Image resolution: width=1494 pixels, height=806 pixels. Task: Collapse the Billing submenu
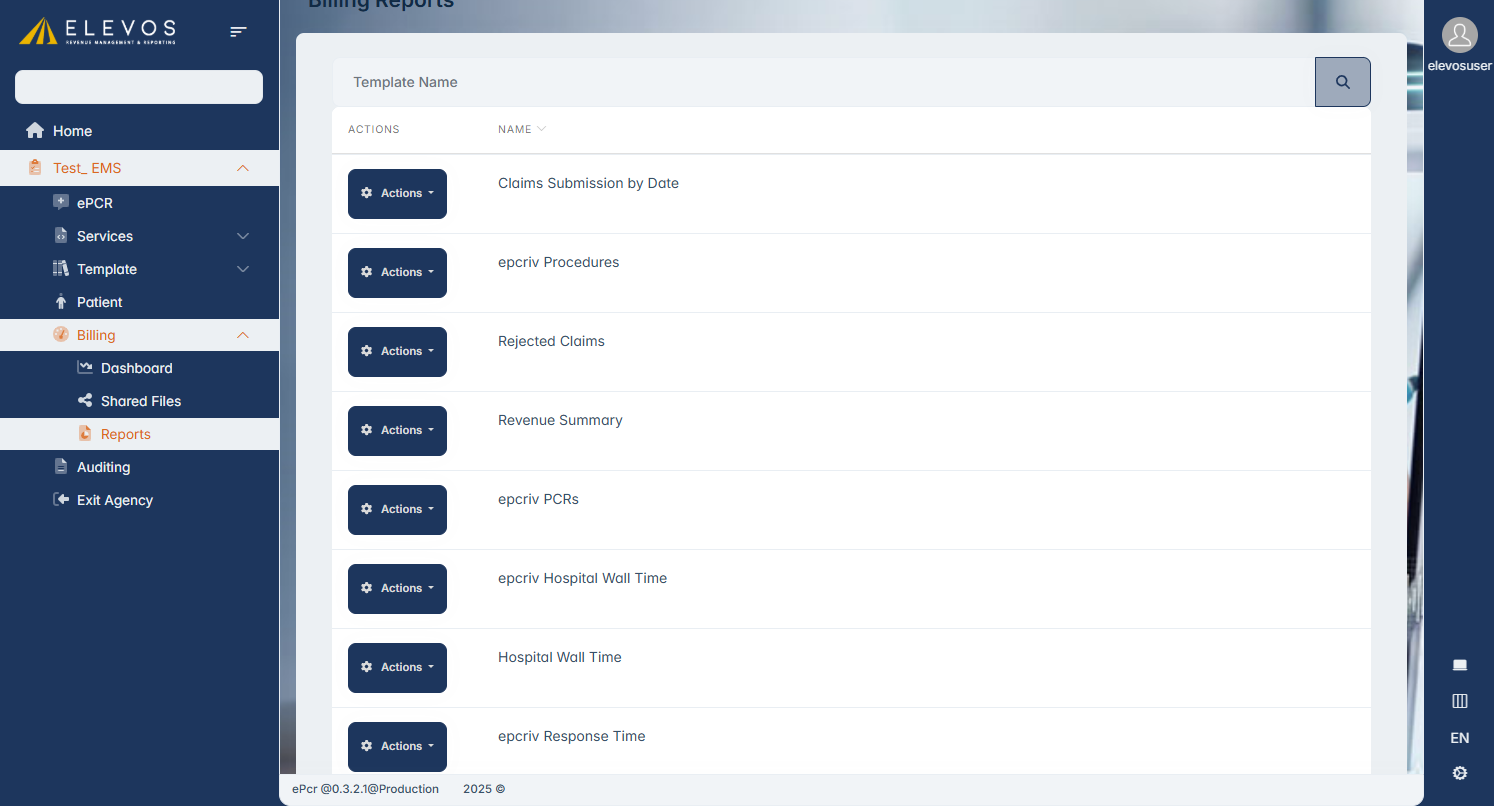point(242,335)
